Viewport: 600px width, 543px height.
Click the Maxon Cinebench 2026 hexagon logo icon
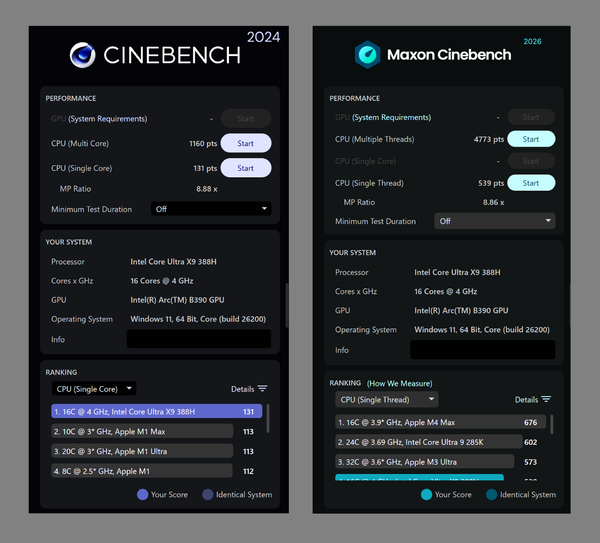point(367,55)
